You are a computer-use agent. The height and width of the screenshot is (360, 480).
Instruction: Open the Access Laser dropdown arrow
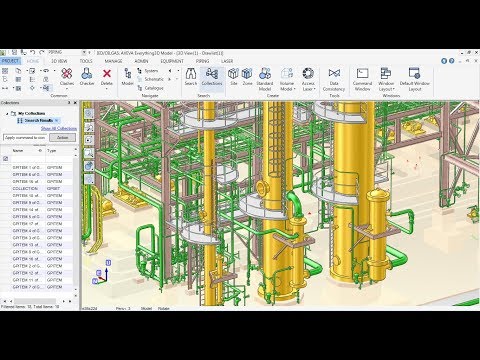[x=314, y=89]
